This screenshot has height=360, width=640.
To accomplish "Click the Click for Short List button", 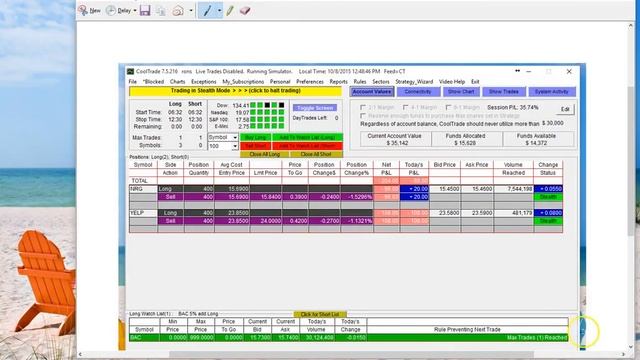I will 320,314.
